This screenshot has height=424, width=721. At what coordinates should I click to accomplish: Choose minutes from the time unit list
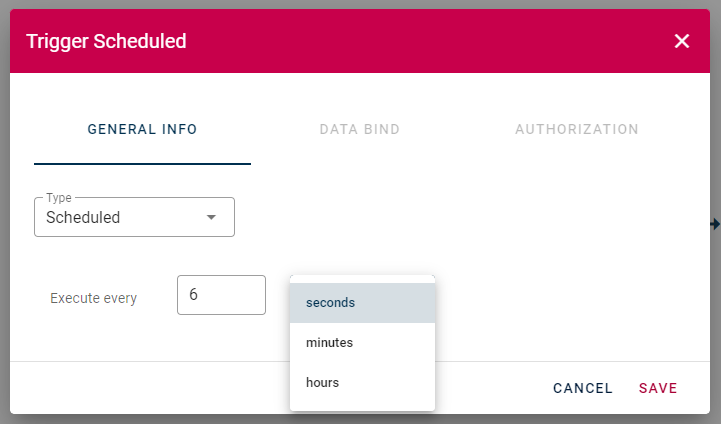(362, 343)
